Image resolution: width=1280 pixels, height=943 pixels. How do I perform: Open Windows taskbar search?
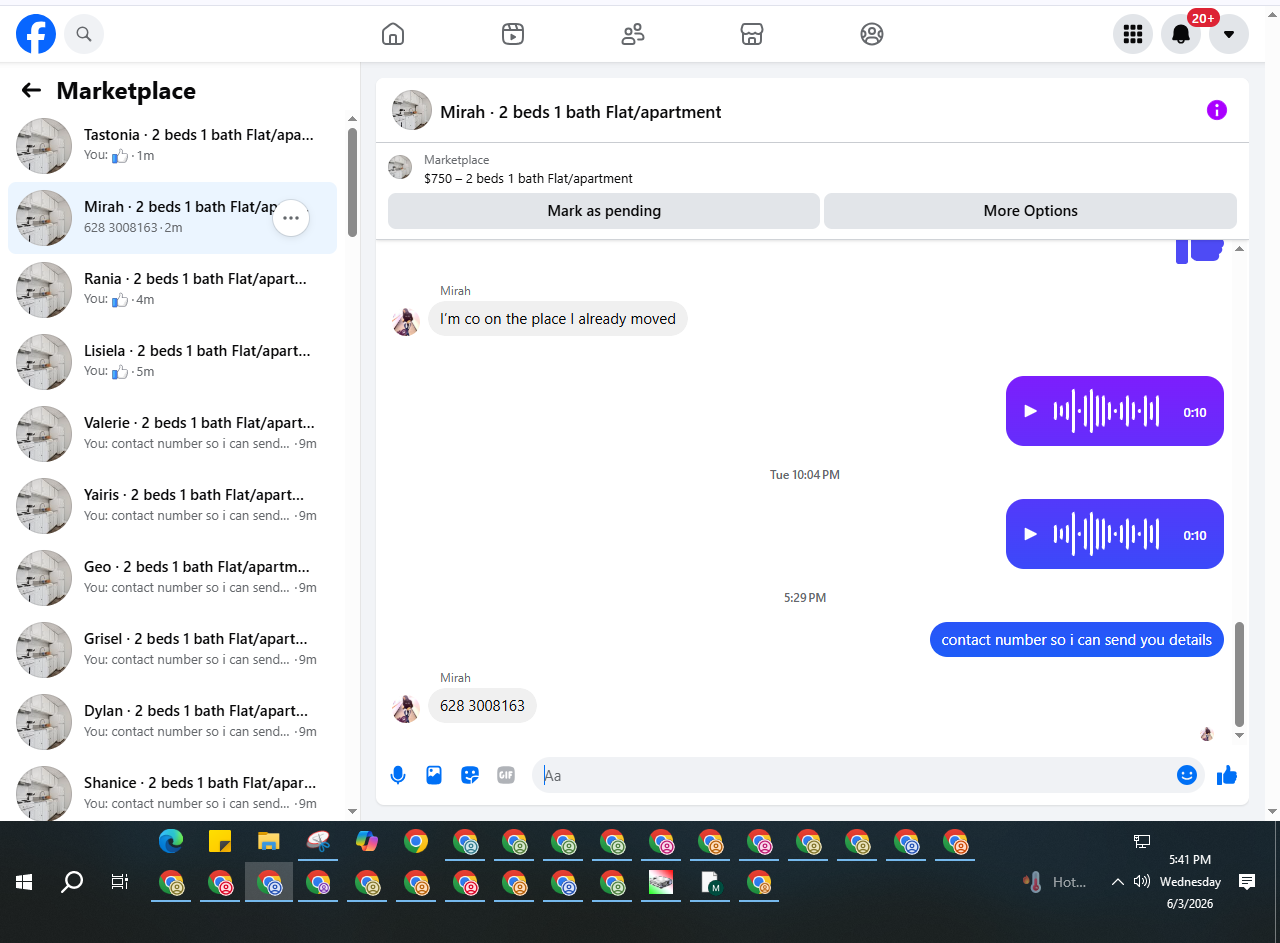point(72,882)
